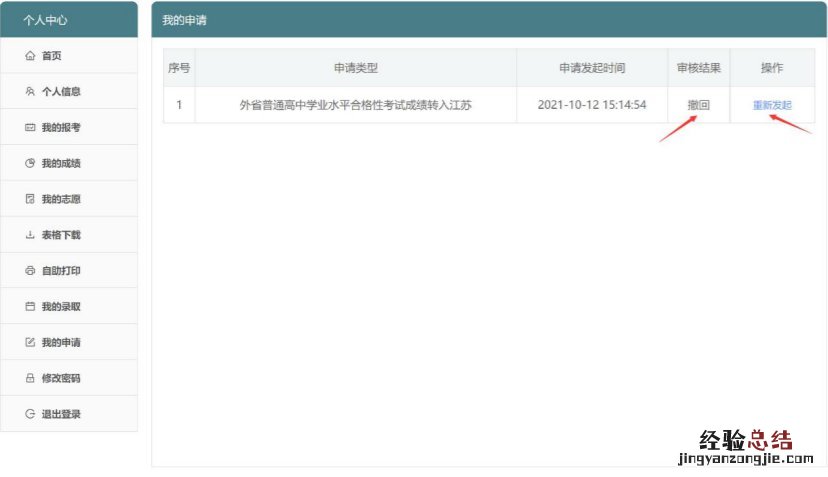
Task: Click 退出登录 to sign out
Action: point(69,414)
